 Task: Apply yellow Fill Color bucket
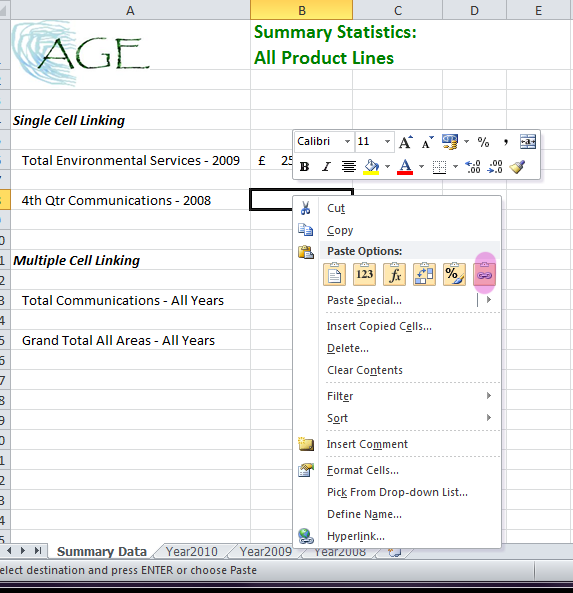coord(371,166)
